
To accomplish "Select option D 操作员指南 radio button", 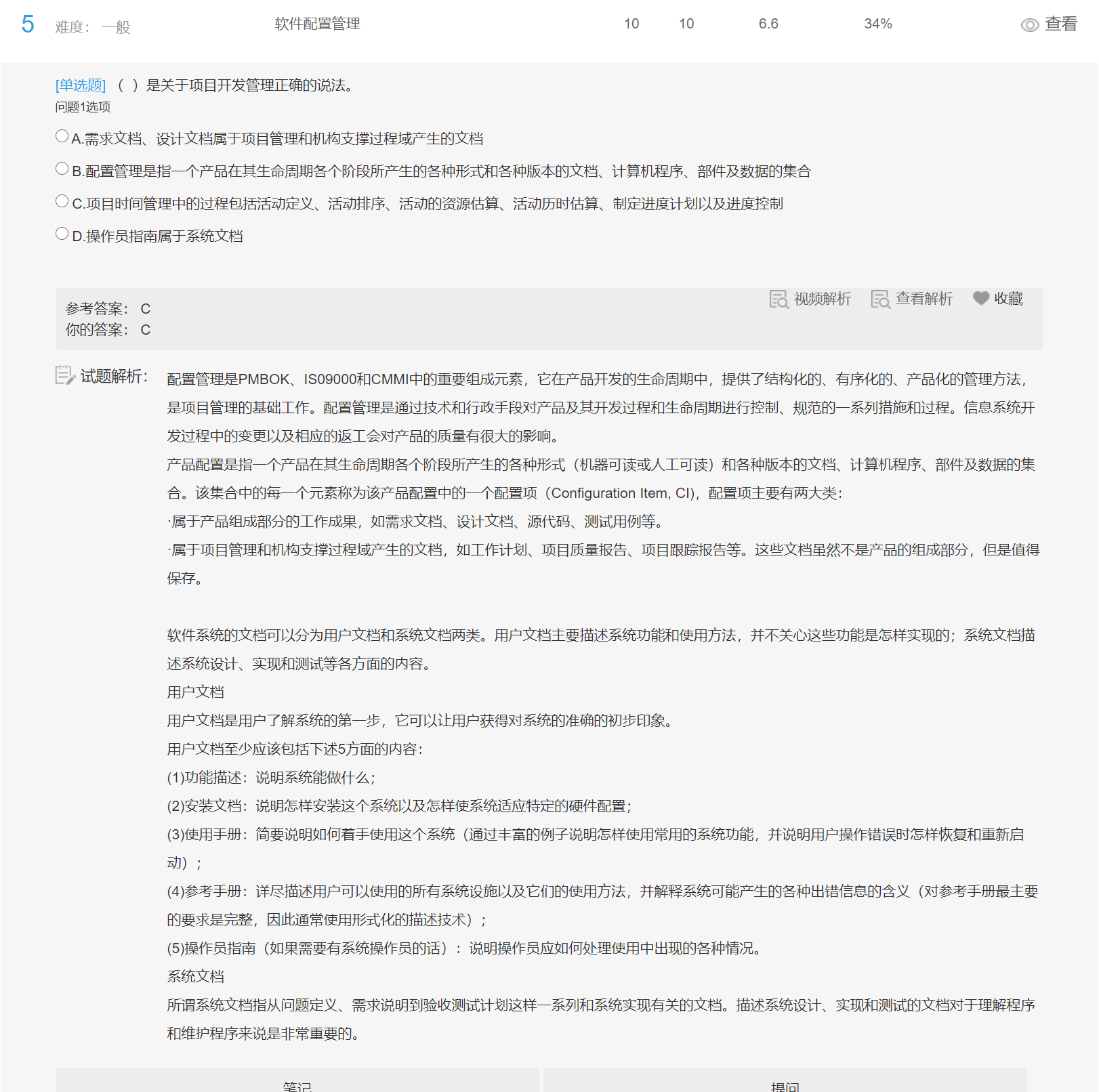I will pos(62,234).
